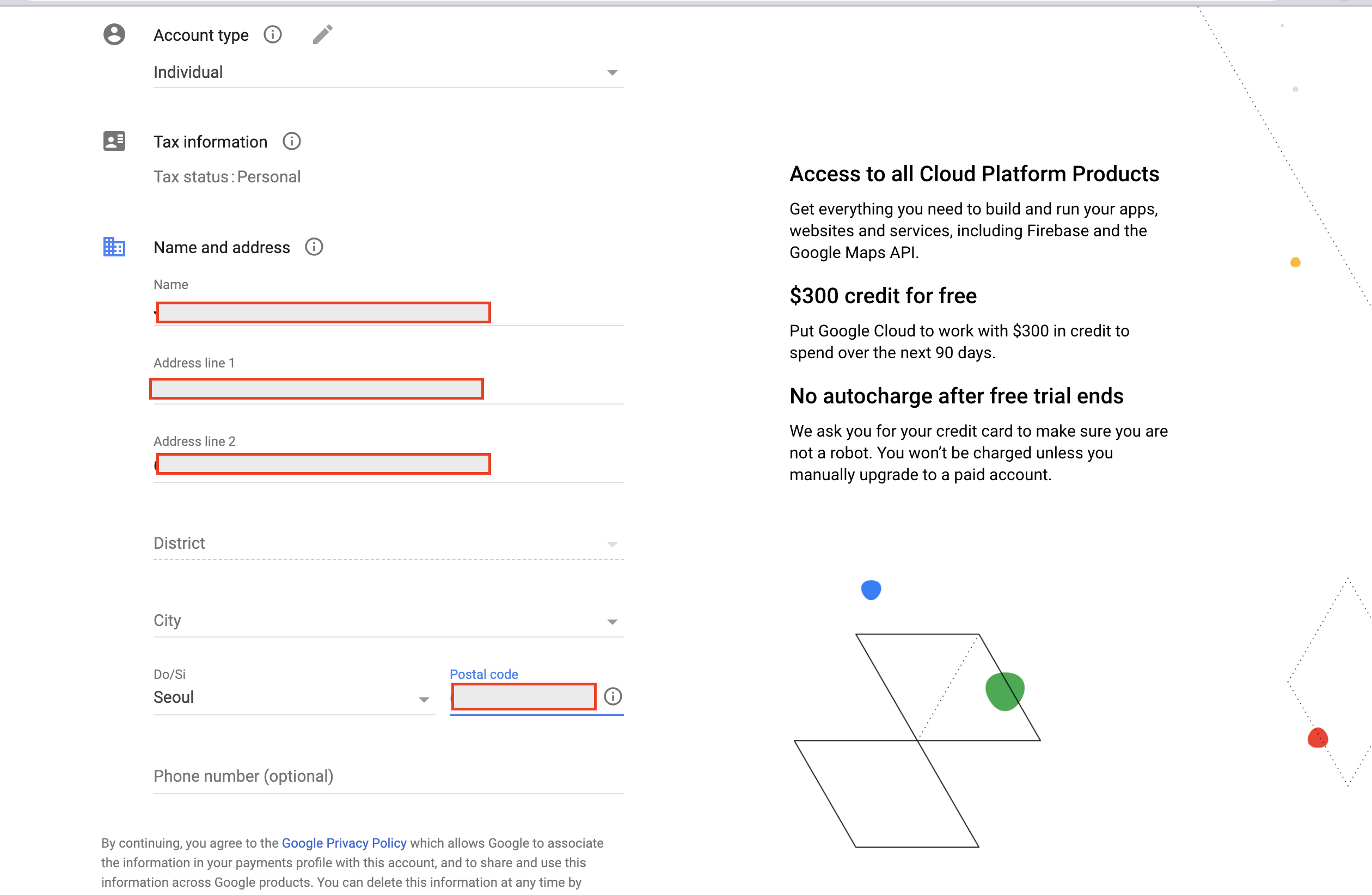The height and width of the screenshot is (895, 1372).
Task: Open the Individual account type dropdown
Action: click(x=388, y=72)
